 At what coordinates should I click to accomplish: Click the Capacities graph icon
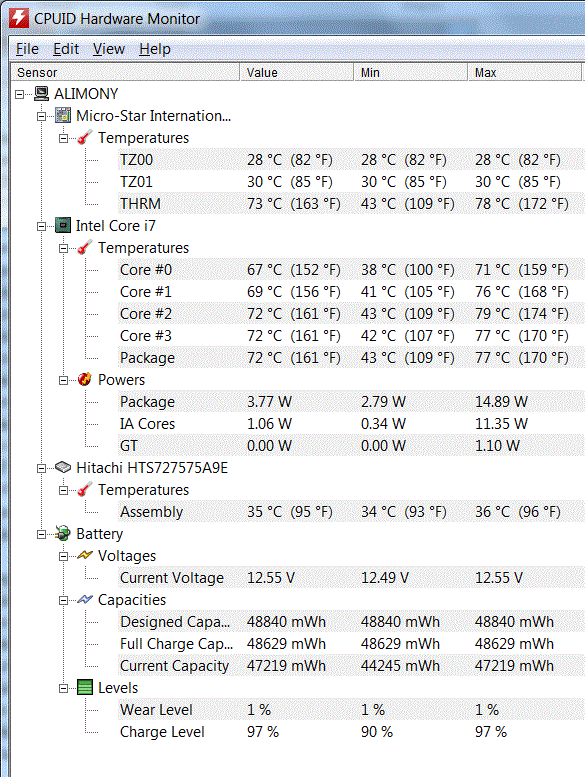(x=85, y=600)
